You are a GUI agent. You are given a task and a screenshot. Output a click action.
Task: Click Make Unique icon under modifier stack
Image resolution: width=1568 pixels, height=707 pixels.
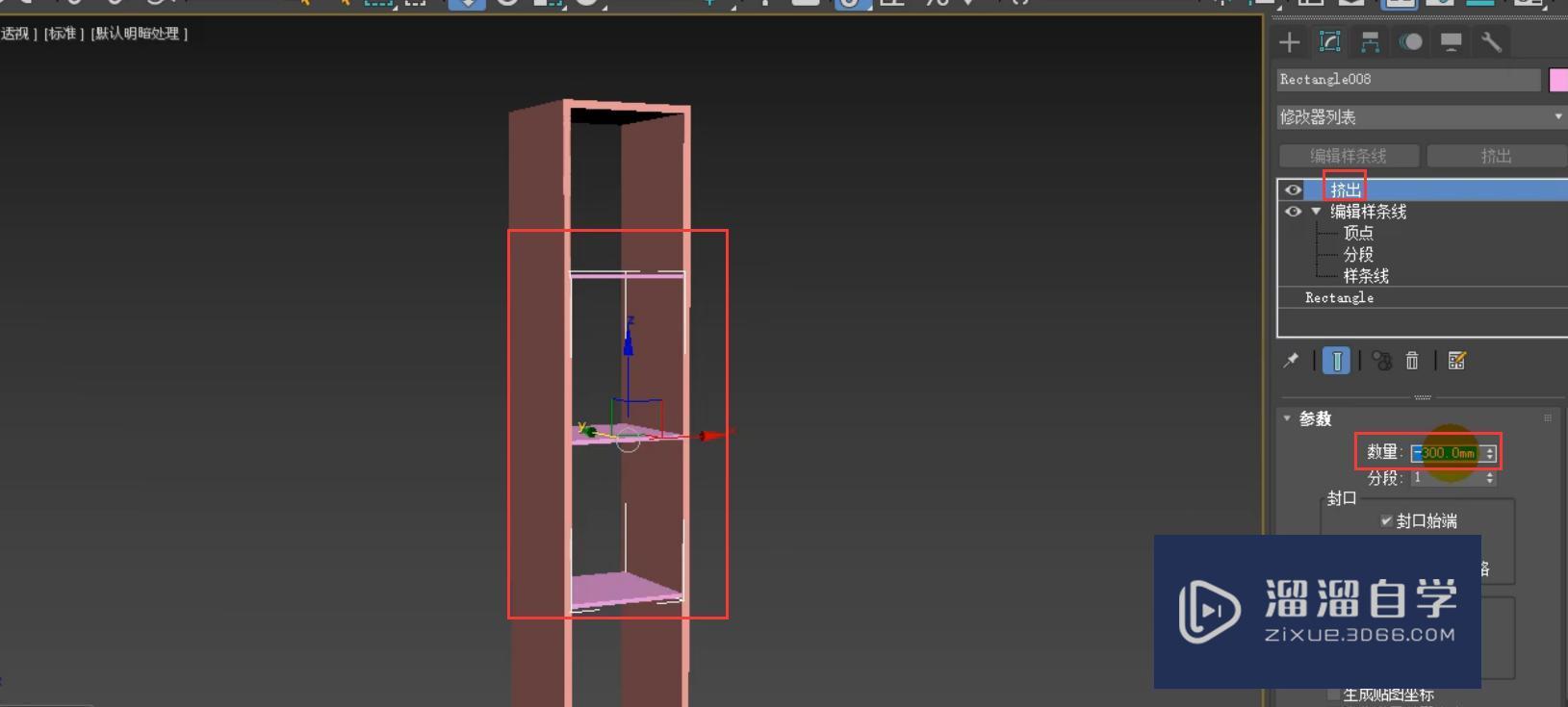(x=1382, y=361)
